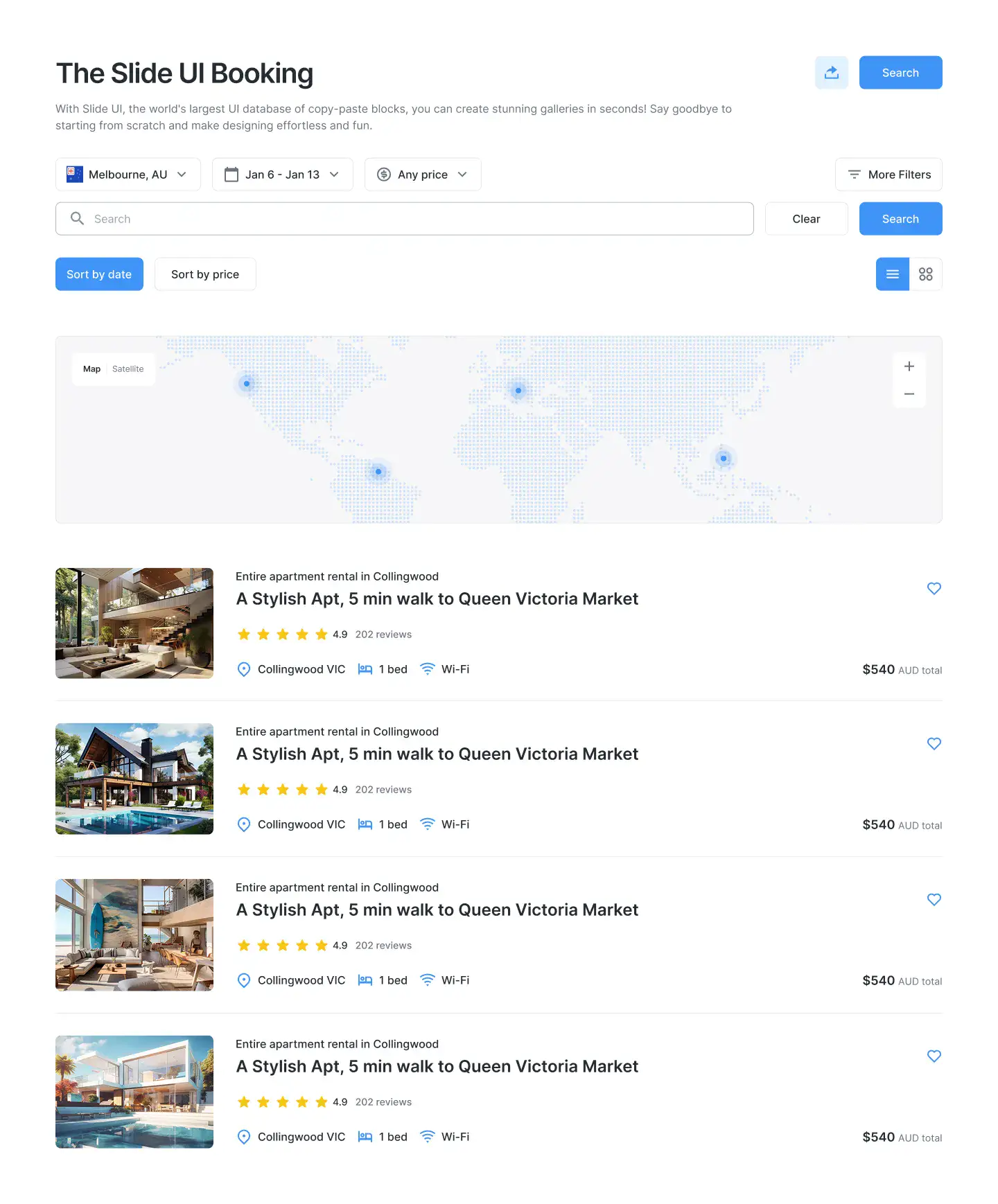Click the location pin icon in first listing
This screenshot has width=998, height=1204.
pos(244,669)
